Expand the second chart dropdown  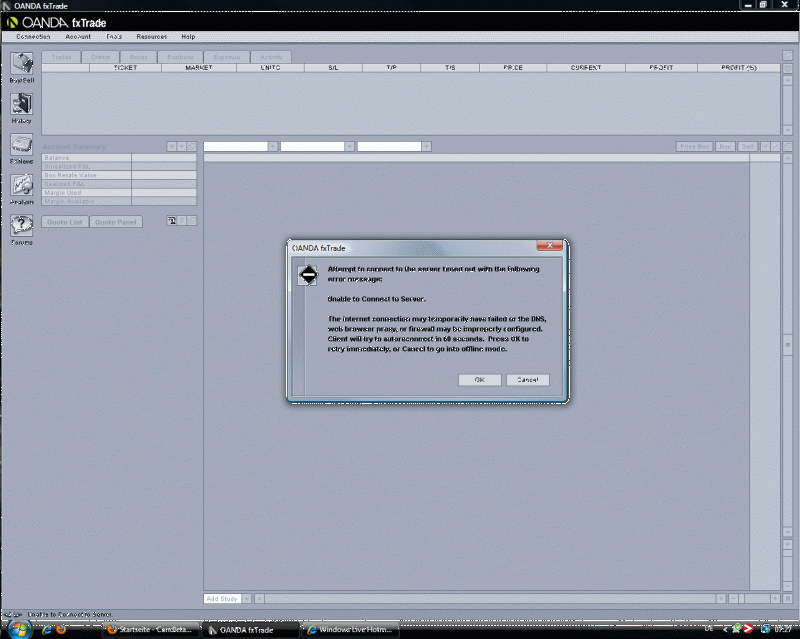pos(349,146)
